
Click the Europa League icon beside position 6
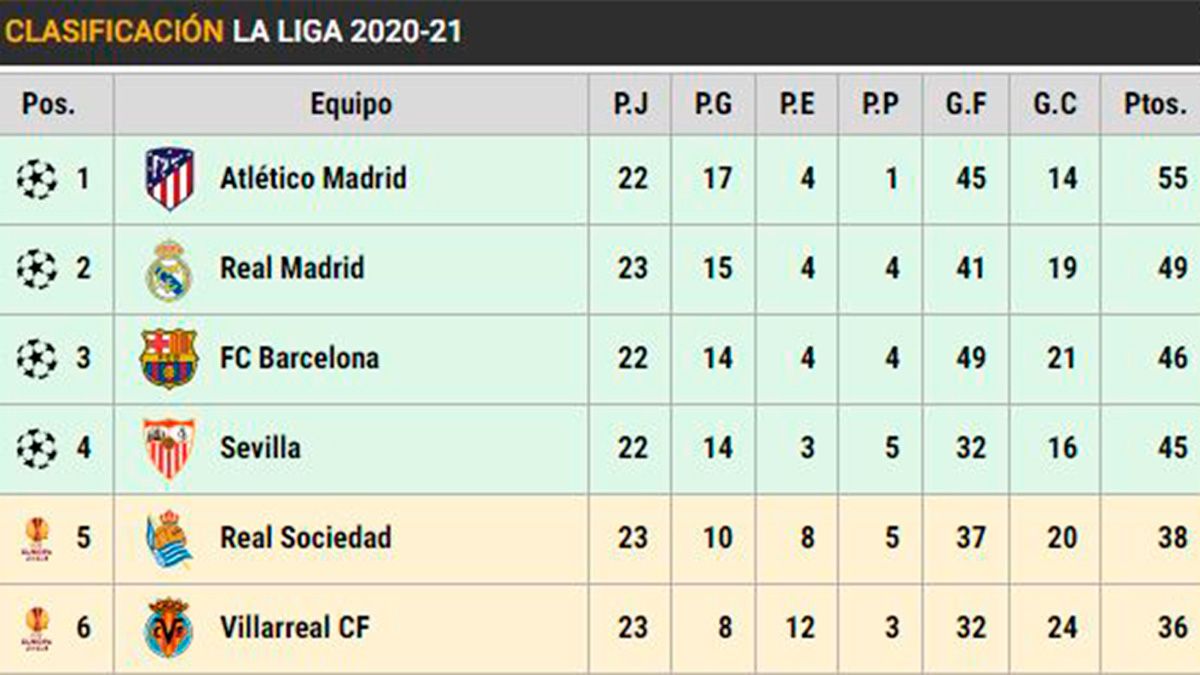pos(37,628)
